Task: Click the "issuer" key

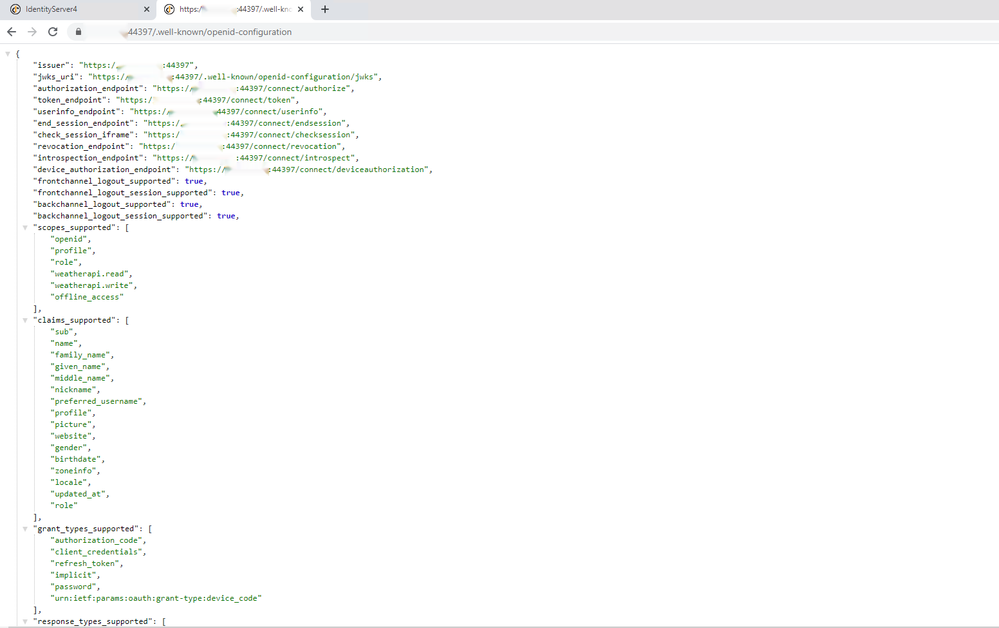Action: coord(52,65)
